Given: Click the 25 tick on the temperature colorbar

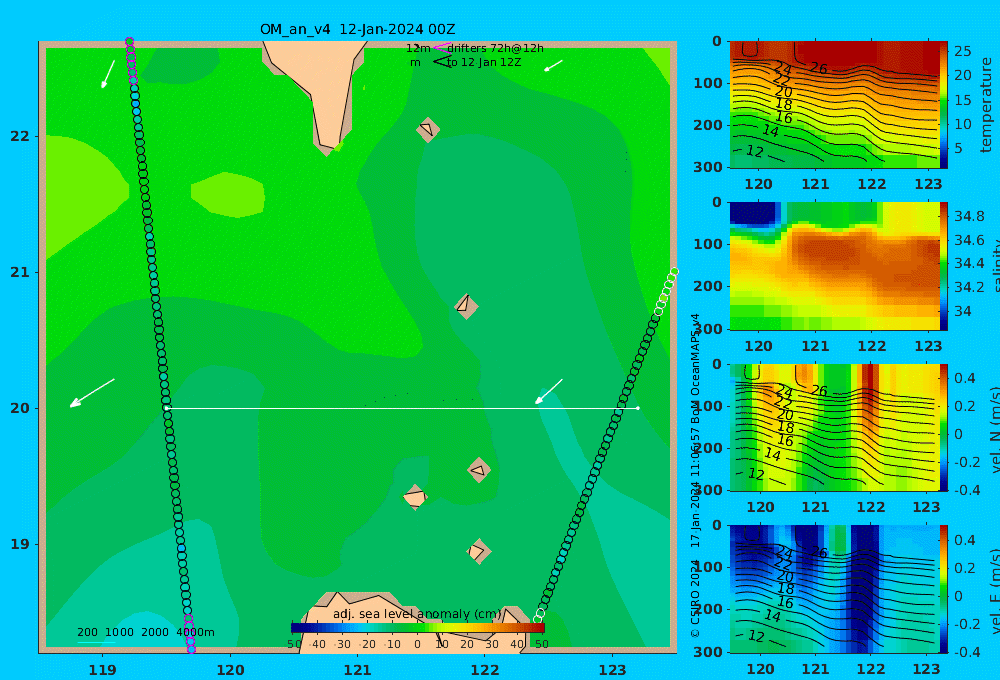Looking at the screenshot, I should (x=963, y=51).
